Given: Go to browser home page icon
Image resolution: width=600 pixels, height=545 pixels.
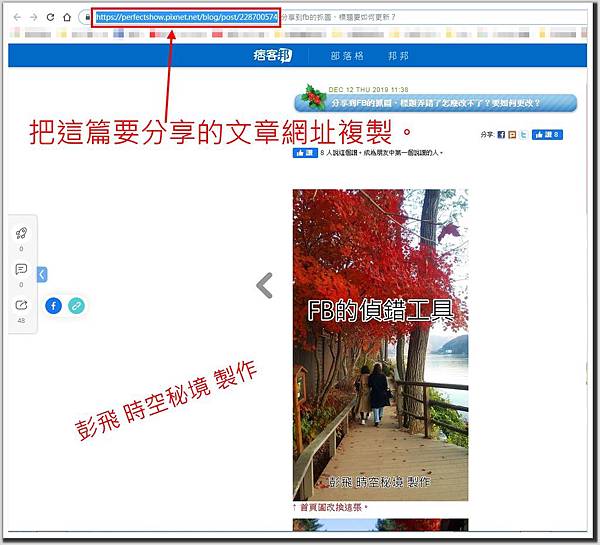Looking at the screenshot, I should 67,17.
